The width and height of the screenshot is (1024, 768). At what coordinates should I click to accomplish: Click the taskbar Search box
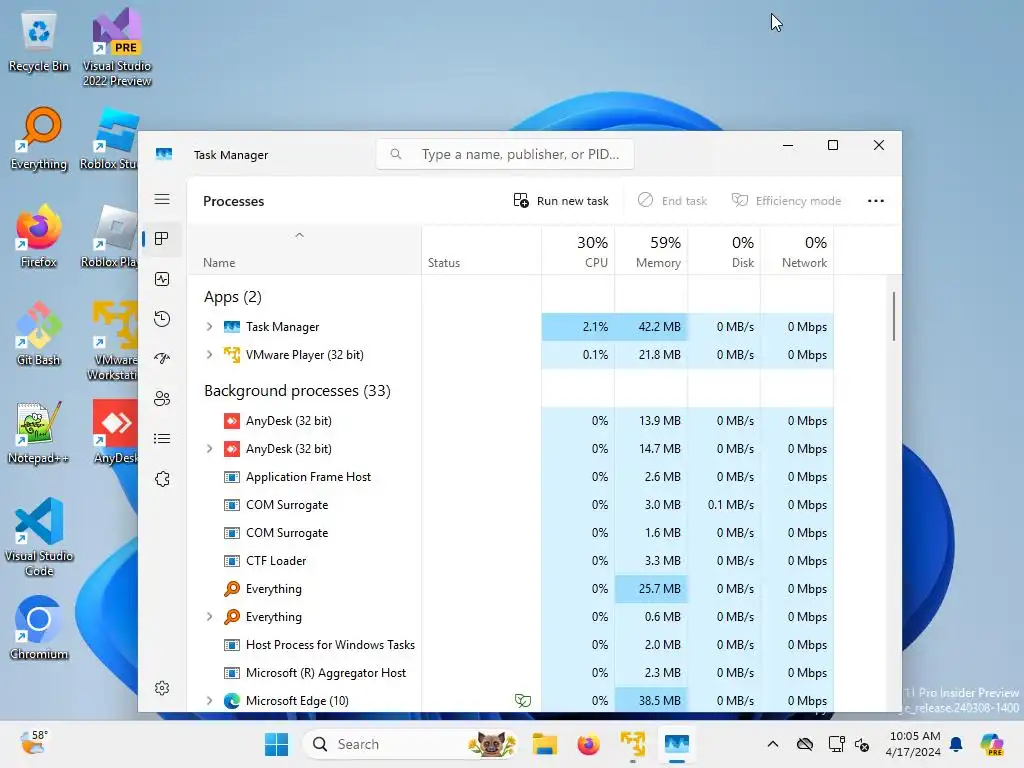[409, 744]
